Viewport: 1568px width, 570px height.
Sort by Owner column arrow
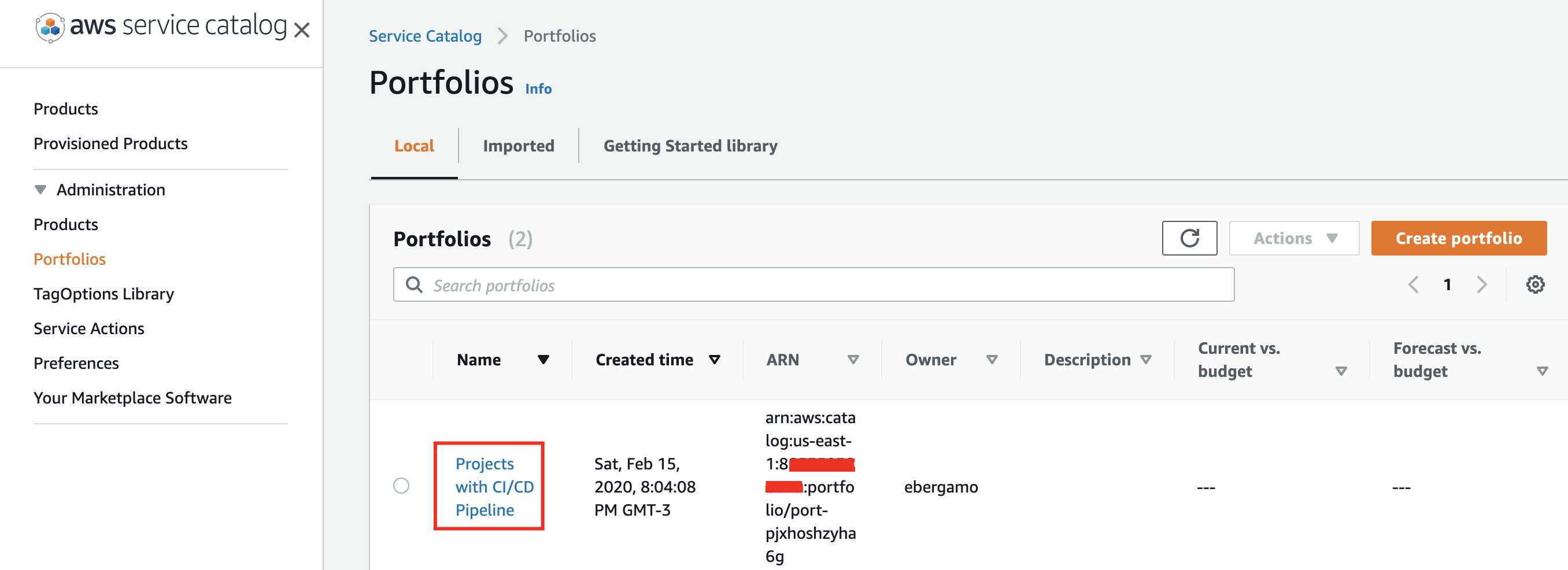pos(992,360)
